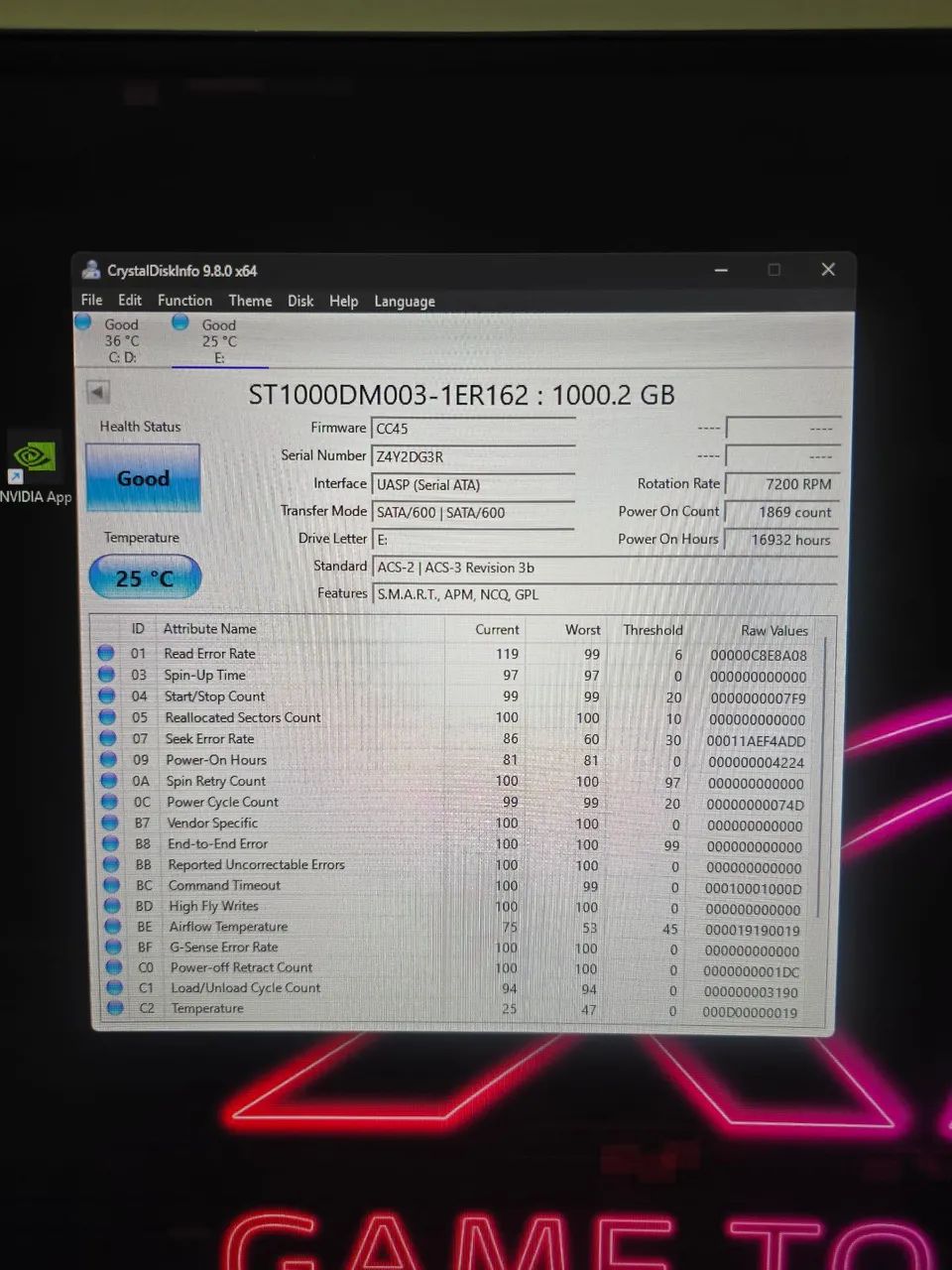
Task: Click the status dot for Spin Retry Count
Action: click(109, 781)
